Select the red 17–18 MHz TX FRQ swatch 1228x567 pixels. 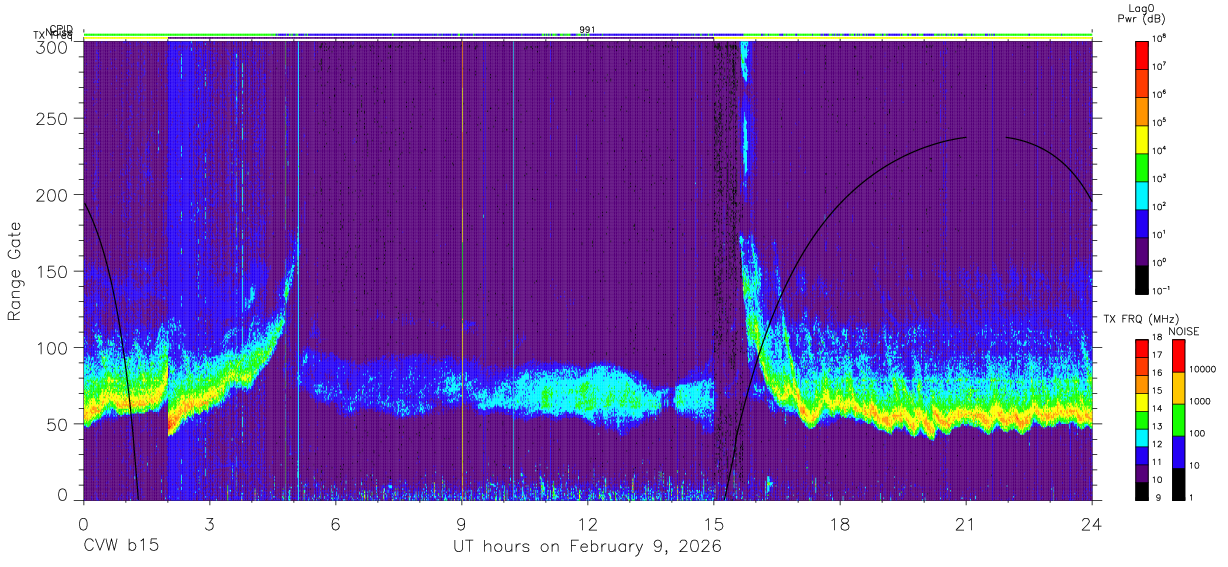pos(1142,349)
